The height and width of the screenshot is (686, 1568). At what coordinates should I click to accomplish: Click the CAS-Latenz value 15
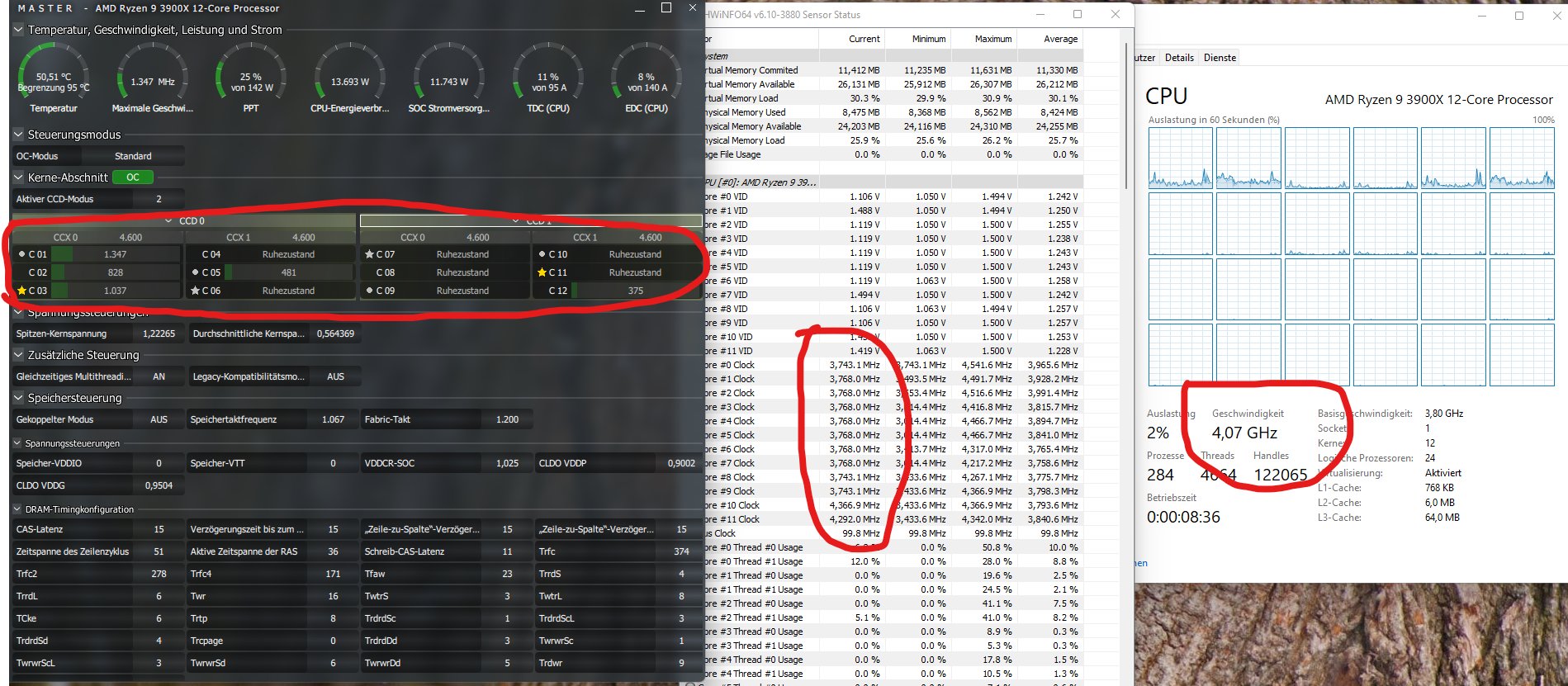click(x=159, y=529)
